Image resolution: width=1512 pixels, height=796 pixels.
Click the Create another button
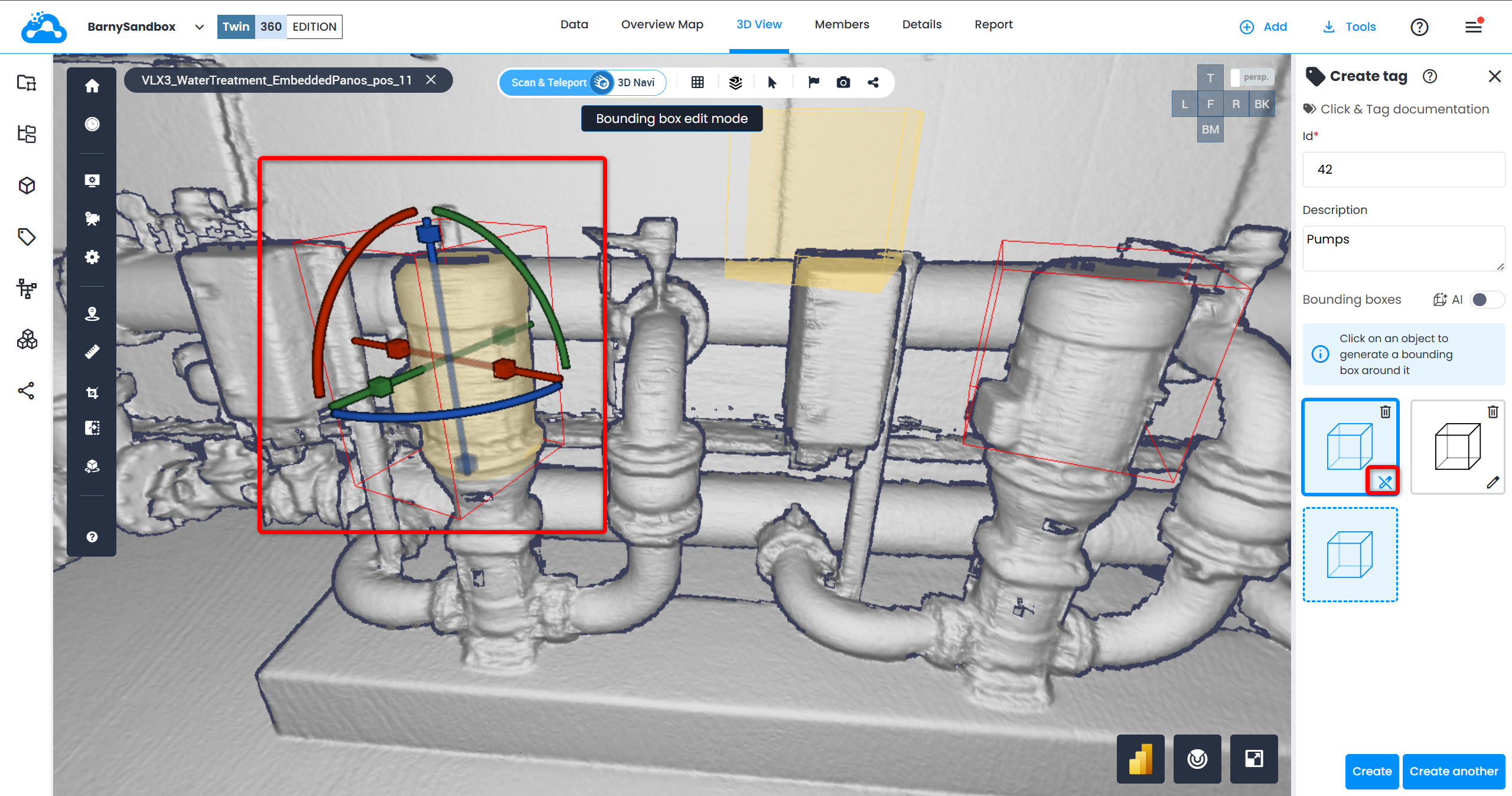pos(1454,771)
